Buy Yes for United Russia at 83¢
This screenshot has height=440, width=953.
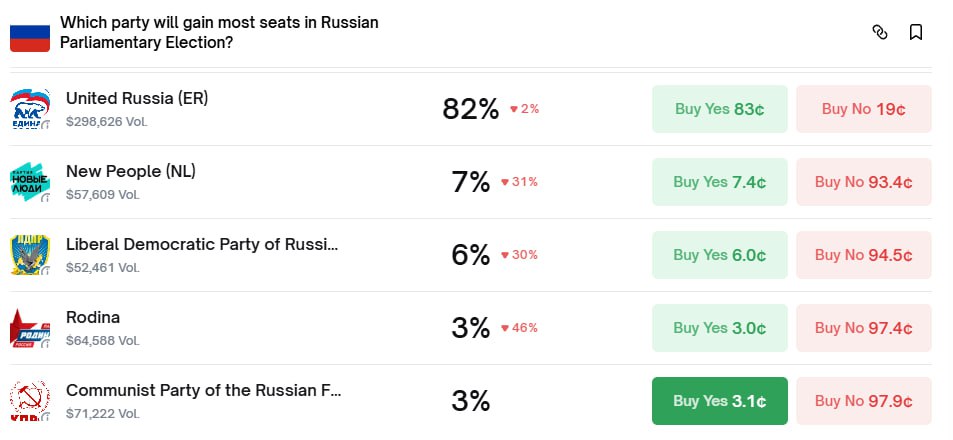pos(720,109)
